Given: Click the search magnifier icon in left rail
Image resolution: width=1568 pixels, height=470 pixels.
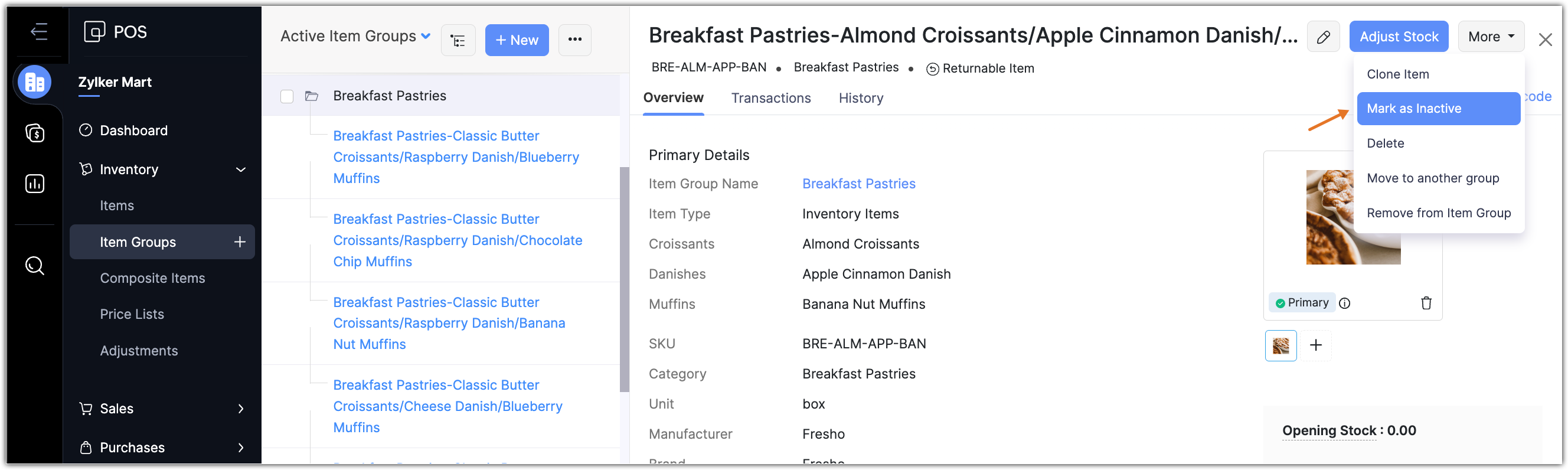Looking at the screenshot, I should point(35,266).
